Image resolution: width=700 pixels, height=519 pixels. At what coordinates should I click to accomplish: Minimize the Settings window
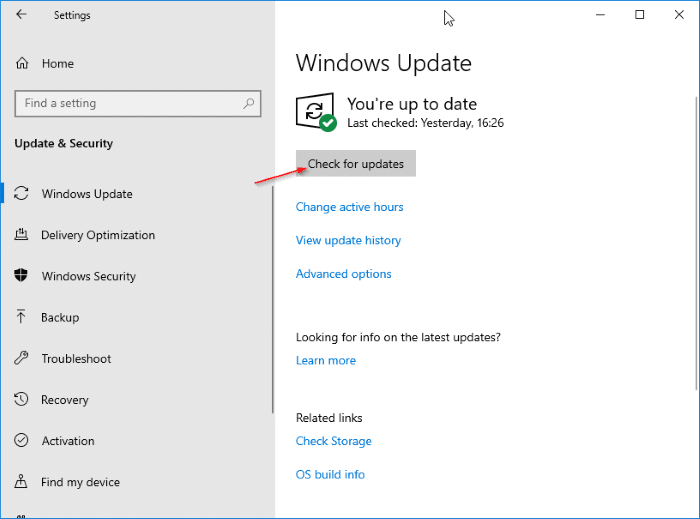pos(600,15)
